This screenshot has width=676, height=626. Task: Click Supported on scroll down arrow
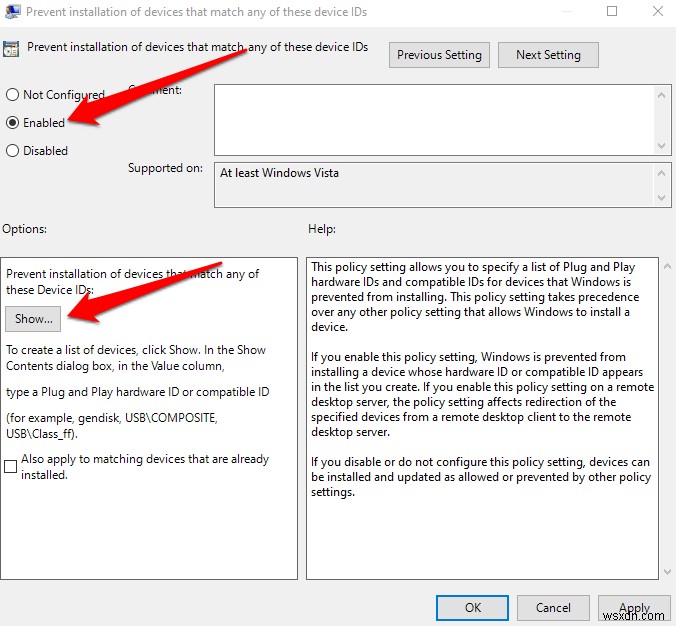[662, 198]
